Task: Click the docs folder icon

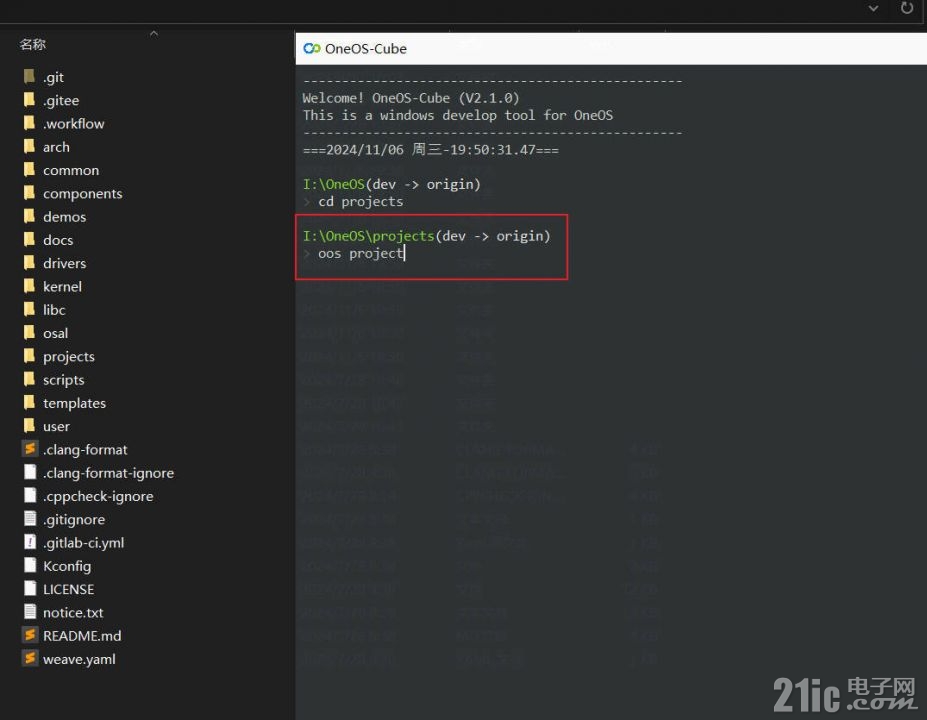Action: point(29,239)
